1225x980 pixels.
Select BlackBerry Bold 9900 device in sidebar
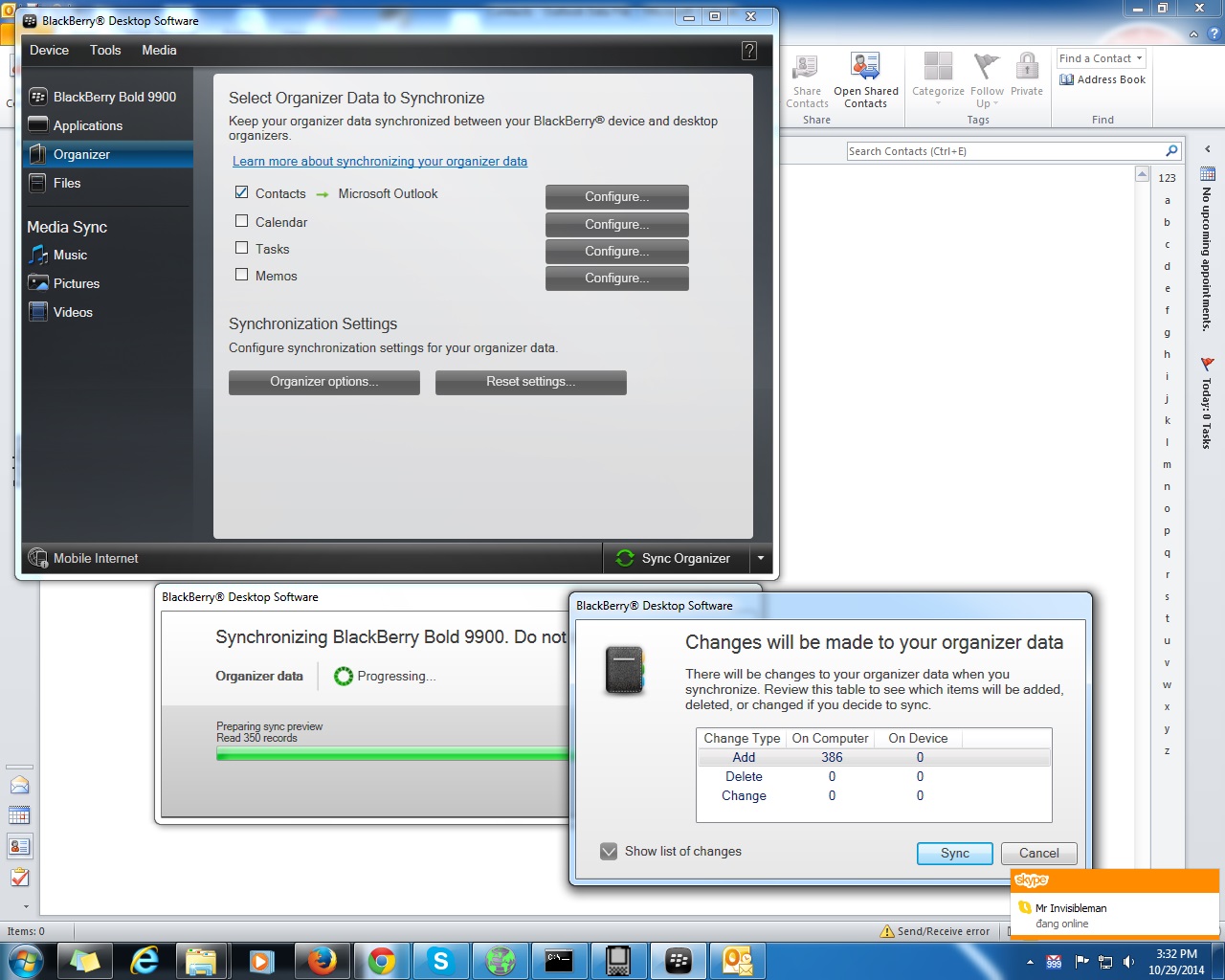102,97
